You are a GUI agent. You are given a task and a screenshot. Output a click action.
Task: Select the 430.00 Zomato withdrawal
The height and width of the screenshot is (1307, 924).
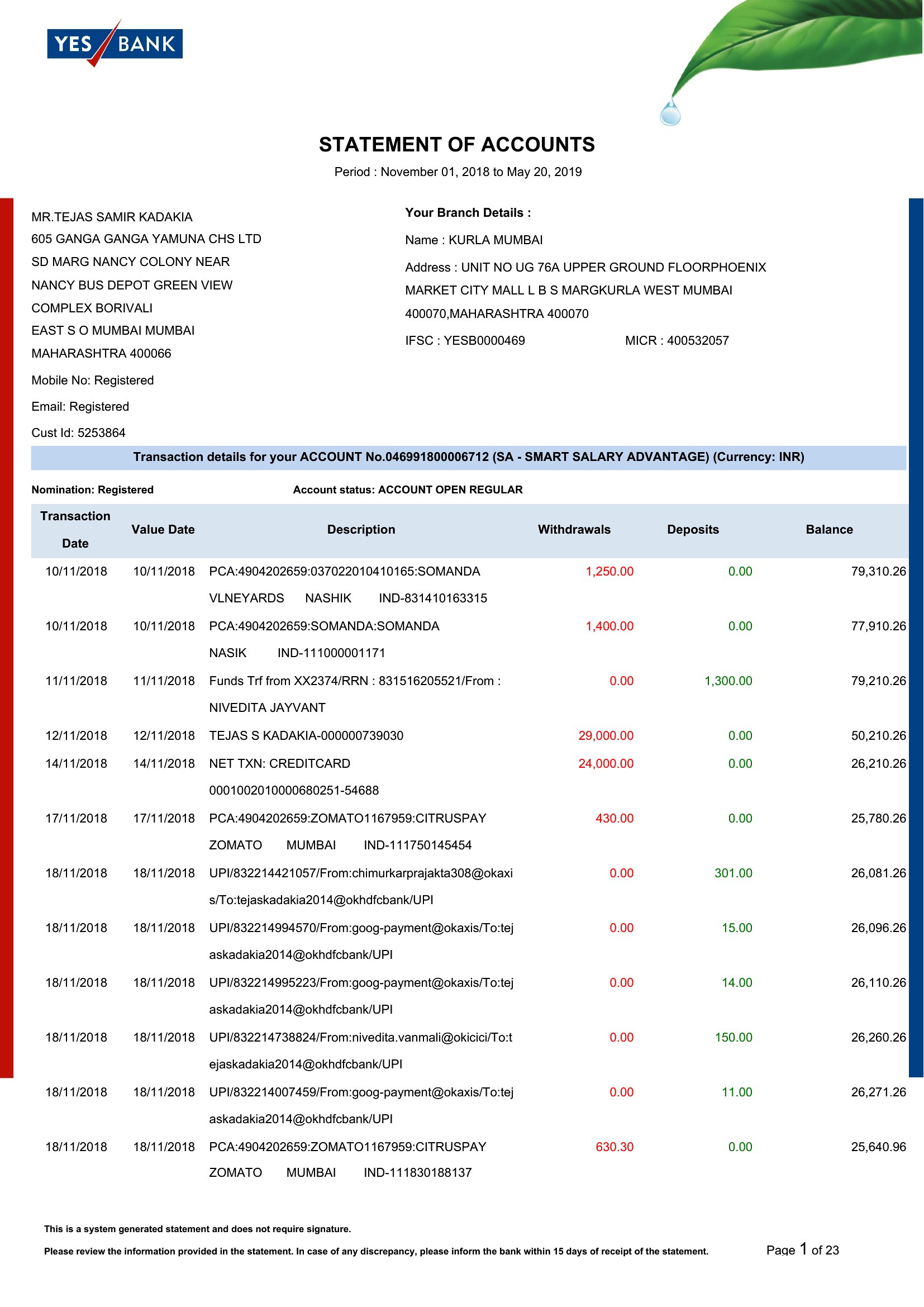pos(615,818)
